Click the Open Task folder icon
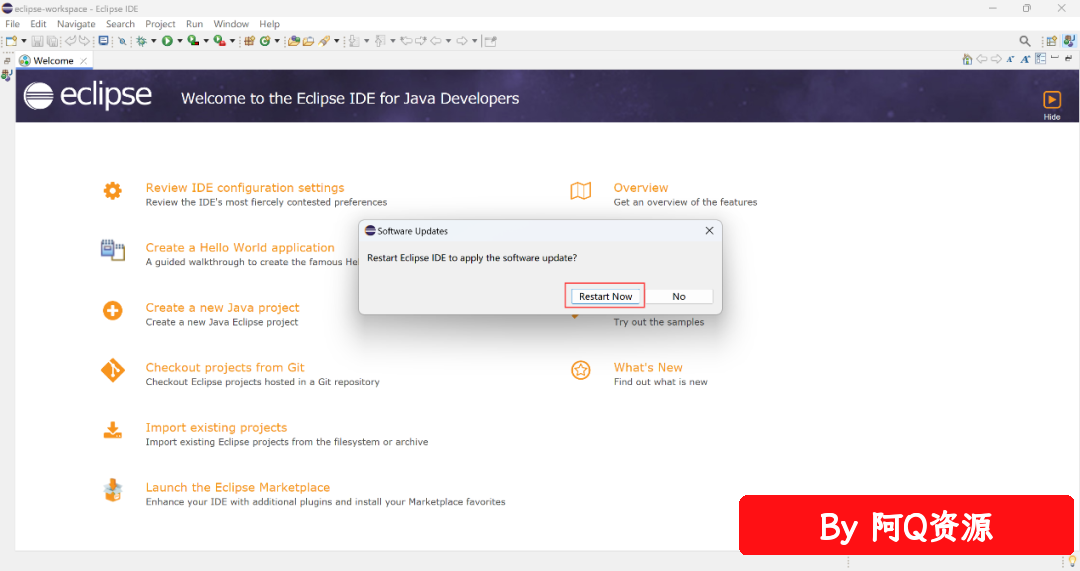The width and height of the screenshot is (1080, 571). coord(308,41)
